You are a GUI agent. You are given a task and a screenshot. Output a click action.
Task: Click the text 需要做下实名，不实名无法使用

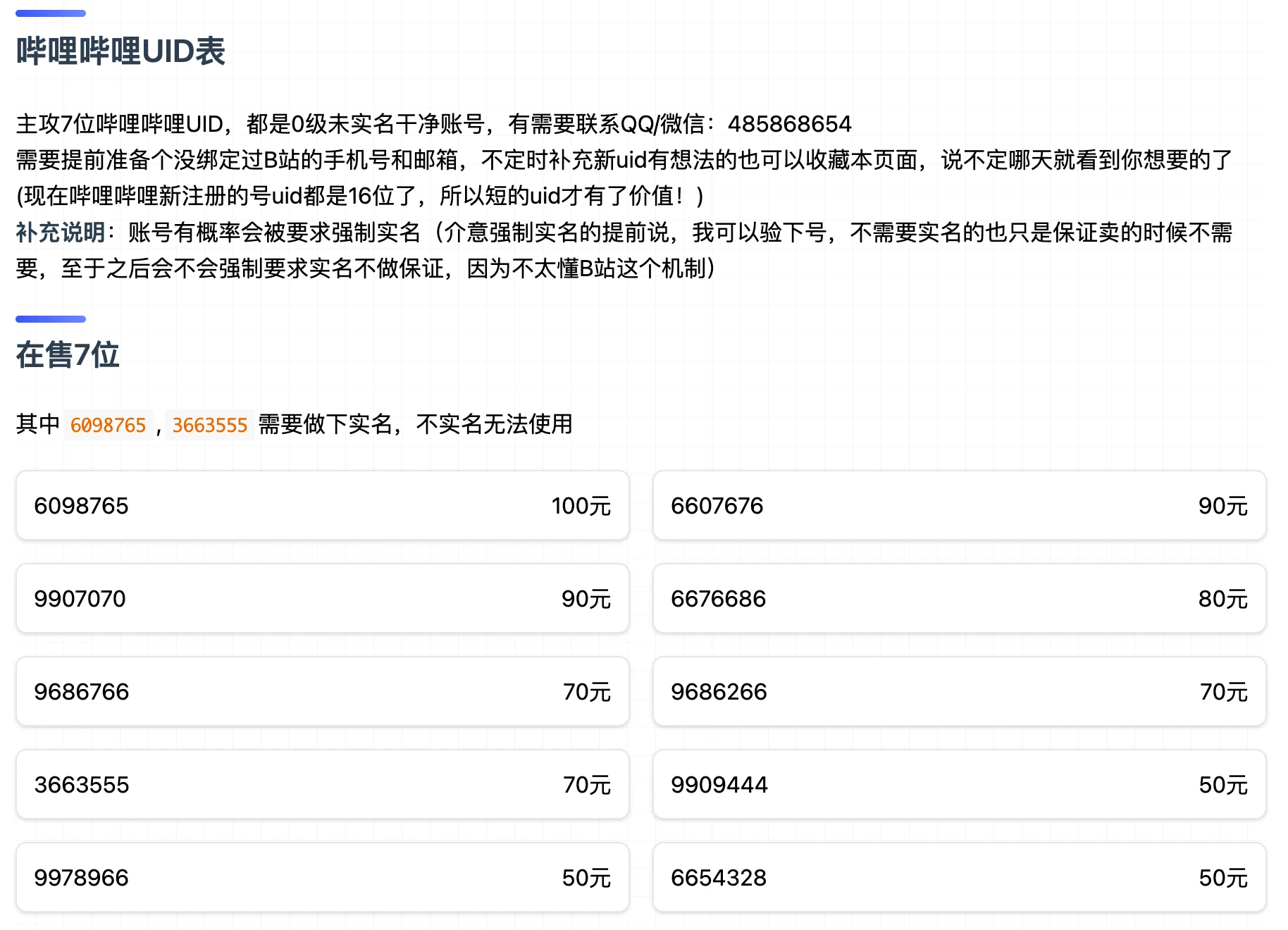(415, 424)
